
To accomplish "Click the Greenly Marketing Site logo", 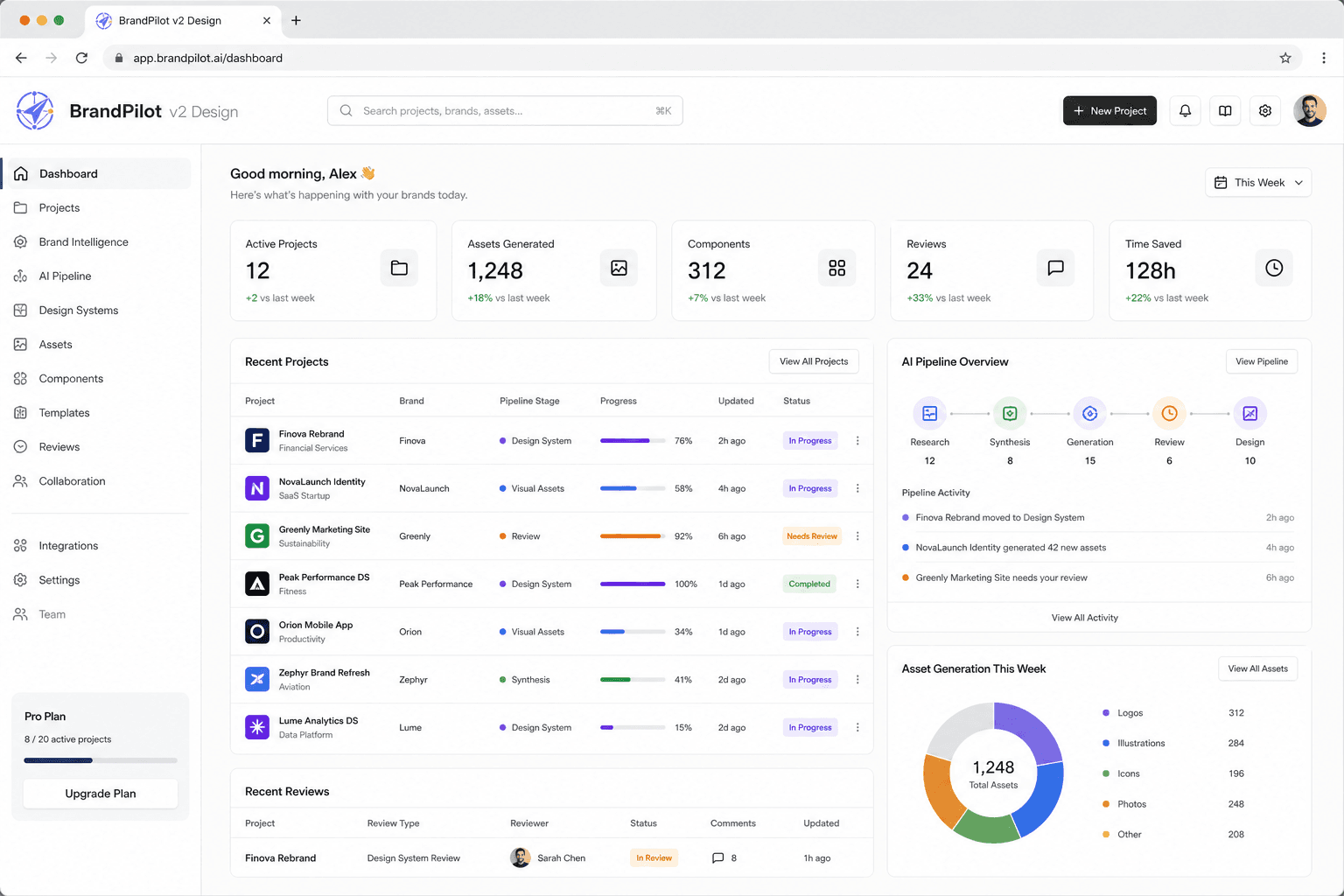I will (257, 535).
